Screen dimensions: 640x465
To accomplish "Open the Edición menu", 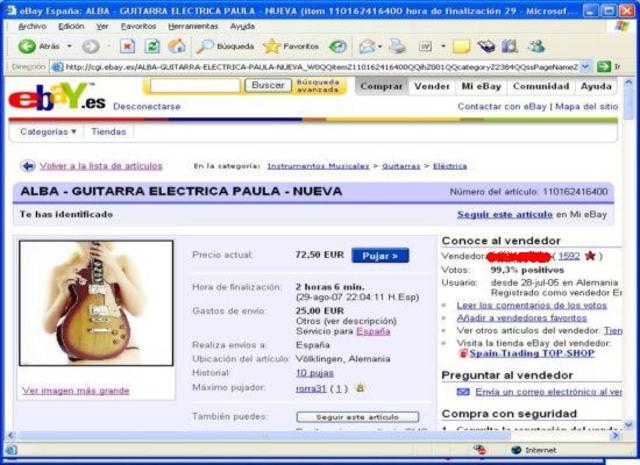I will tap(71, 27).
